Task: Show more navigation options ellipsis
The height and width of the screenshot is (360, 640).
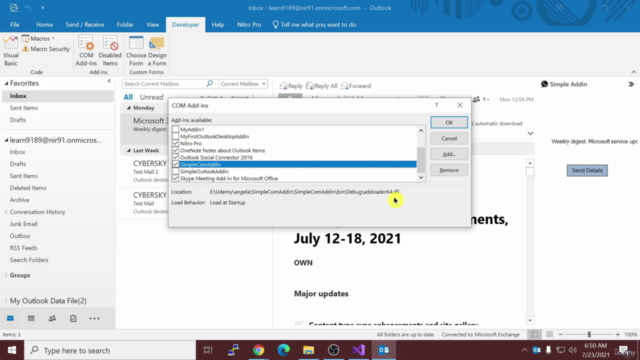Action: click(94, 318)
